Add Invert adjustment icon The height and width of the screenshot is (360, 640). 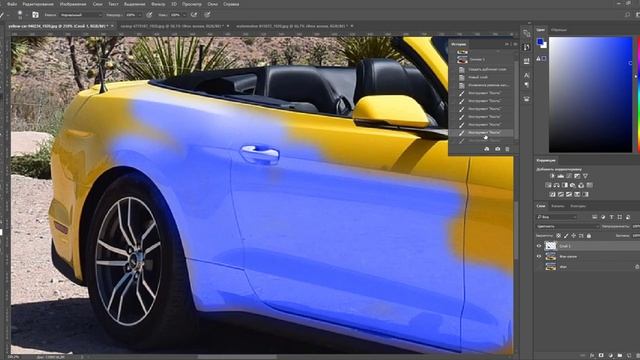[552, 194]
